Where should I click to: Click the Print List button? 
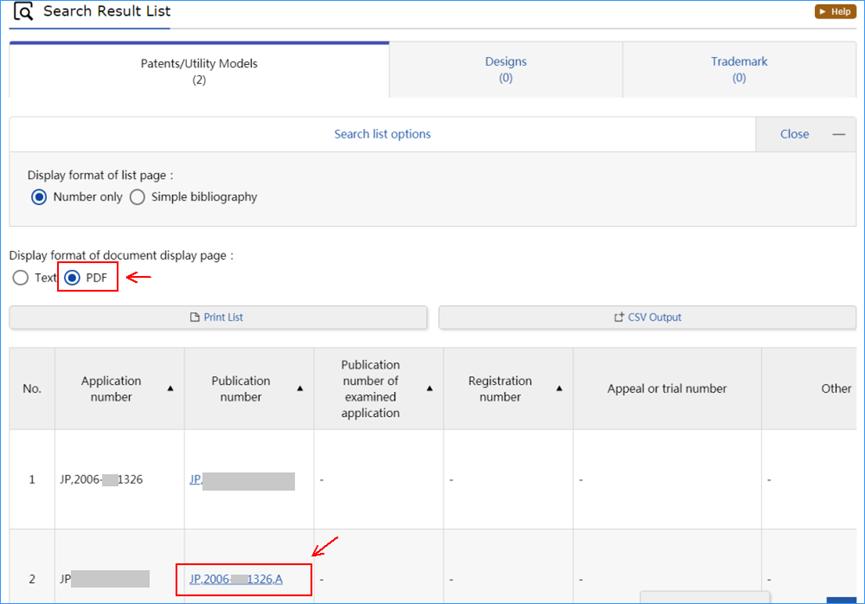pos(218,317)
